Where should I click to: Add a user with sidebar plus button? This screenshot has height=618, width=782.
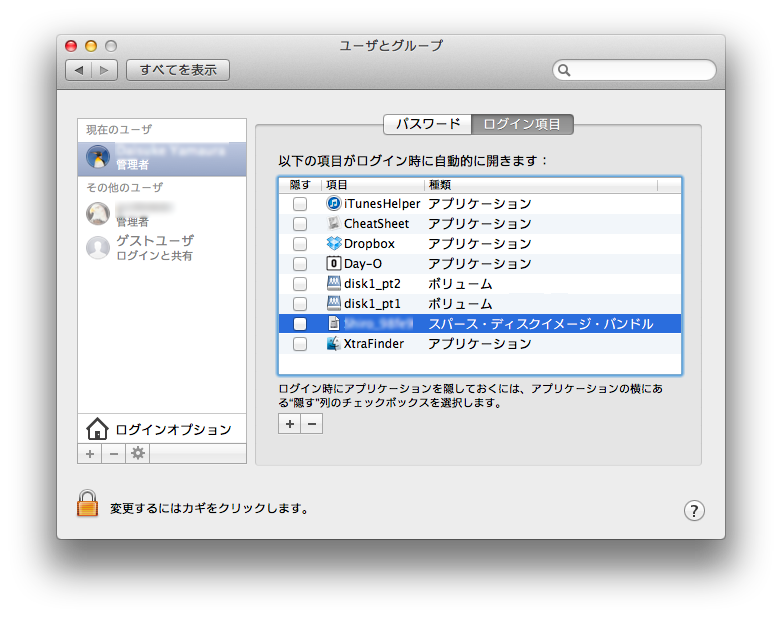pyautogui.click(x=90, y=454)
